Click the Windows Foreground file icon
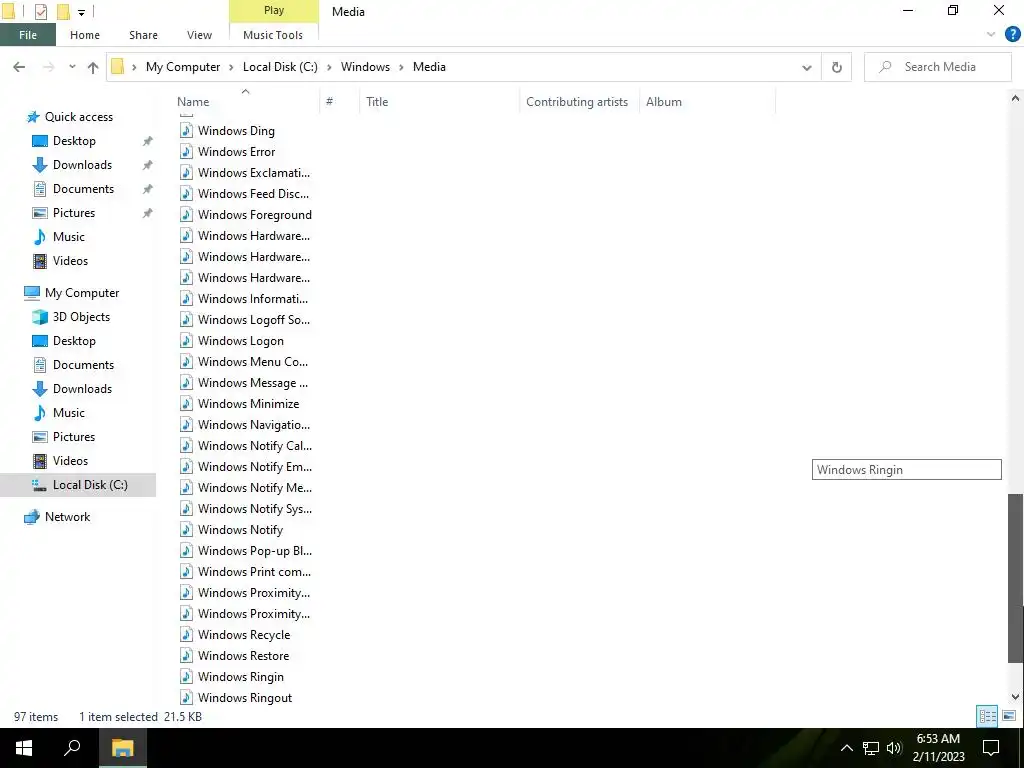1024x768 pixels. [186, 215]
